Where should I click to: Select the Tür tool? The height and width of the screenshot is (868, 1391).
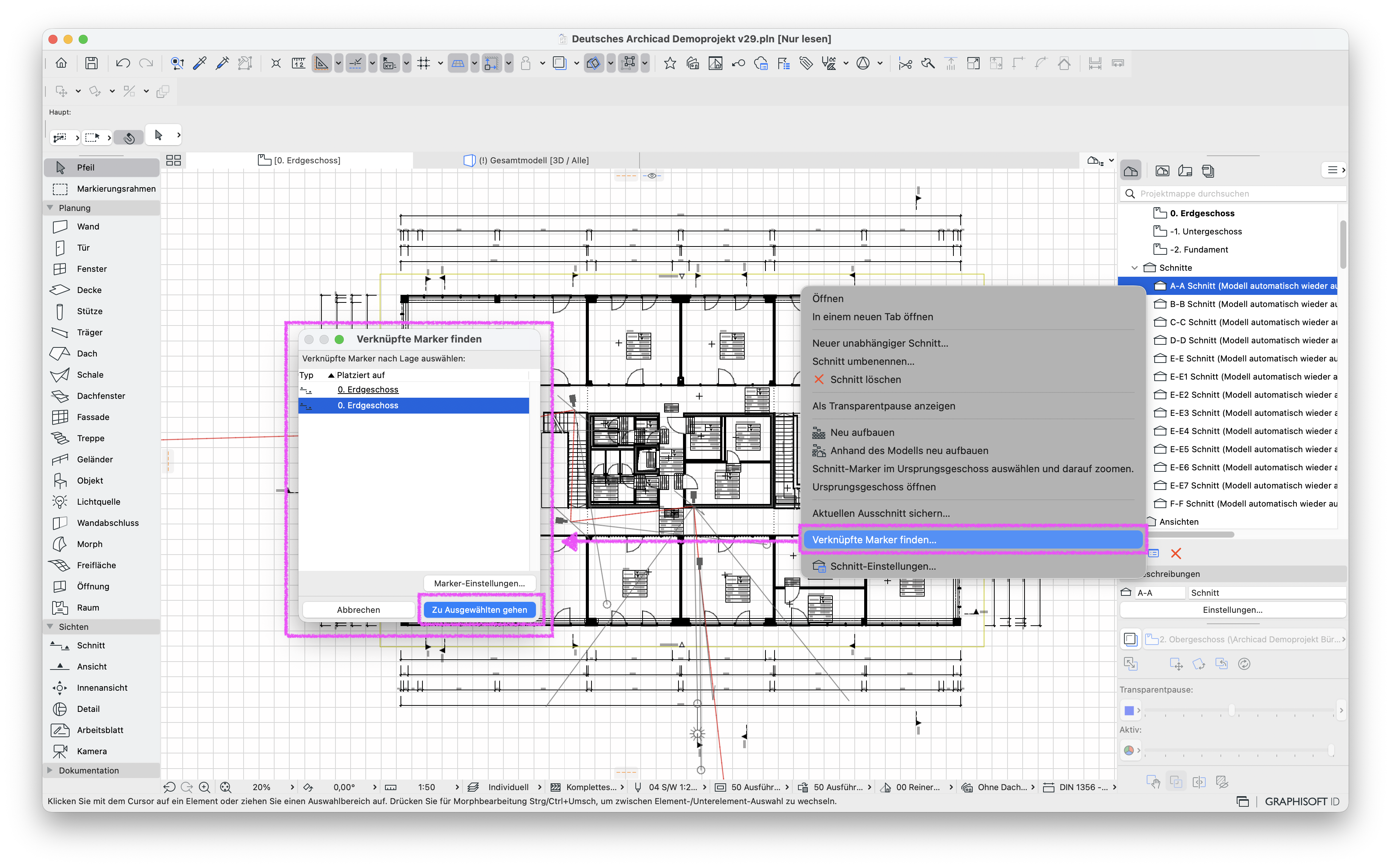(102, 248)
